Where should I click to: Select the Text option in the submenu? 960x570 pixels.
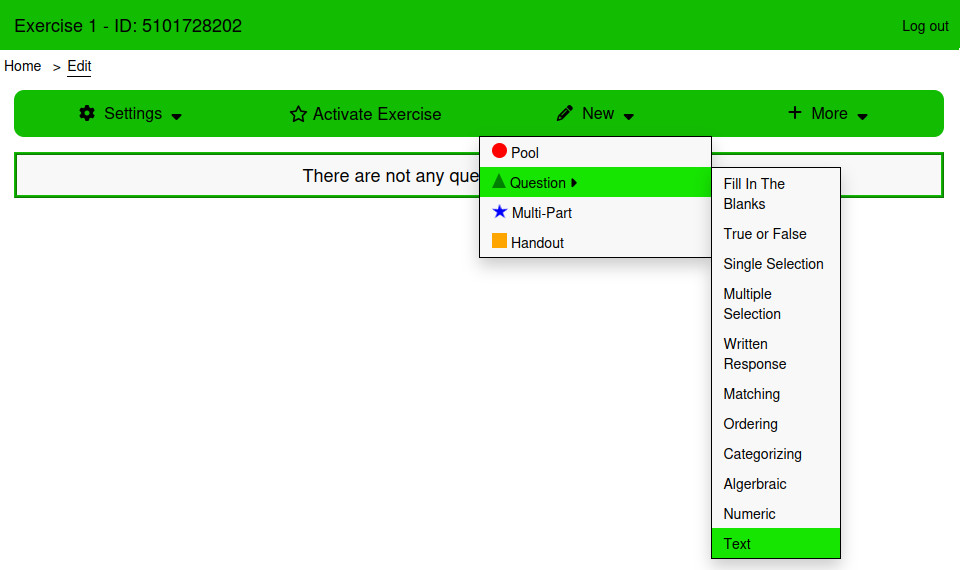coord(738,544)
